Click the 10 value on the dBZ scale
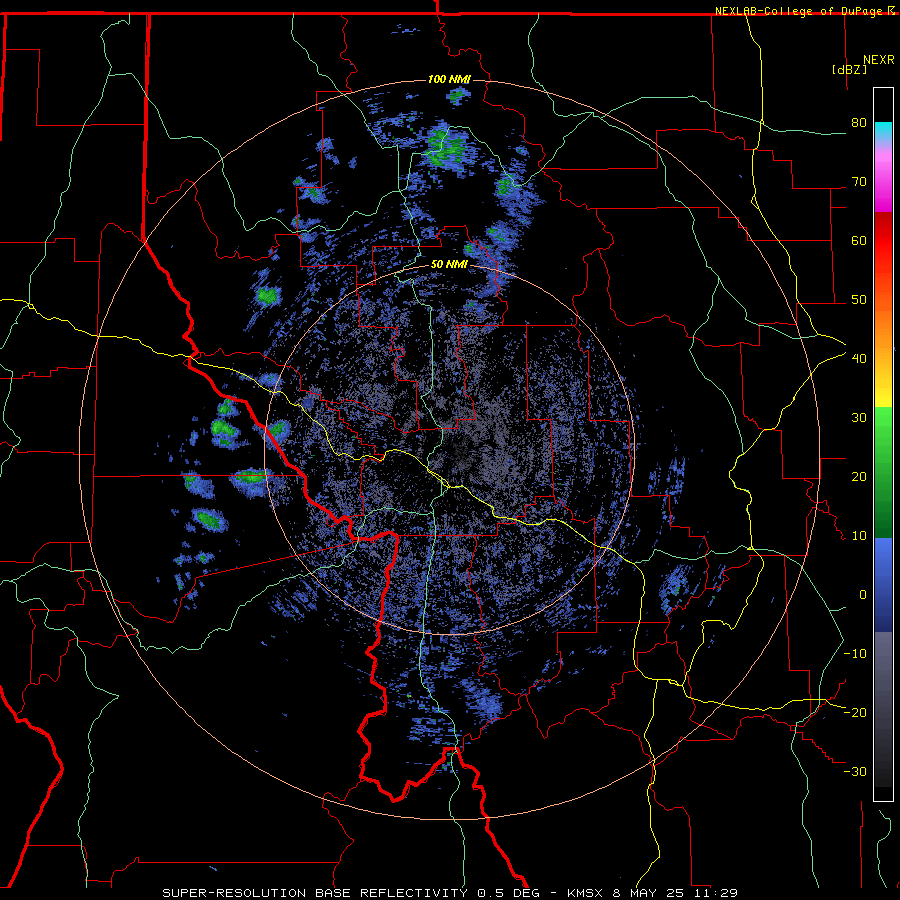This screenshot has width=900, height=900. [x=859, y=536]
